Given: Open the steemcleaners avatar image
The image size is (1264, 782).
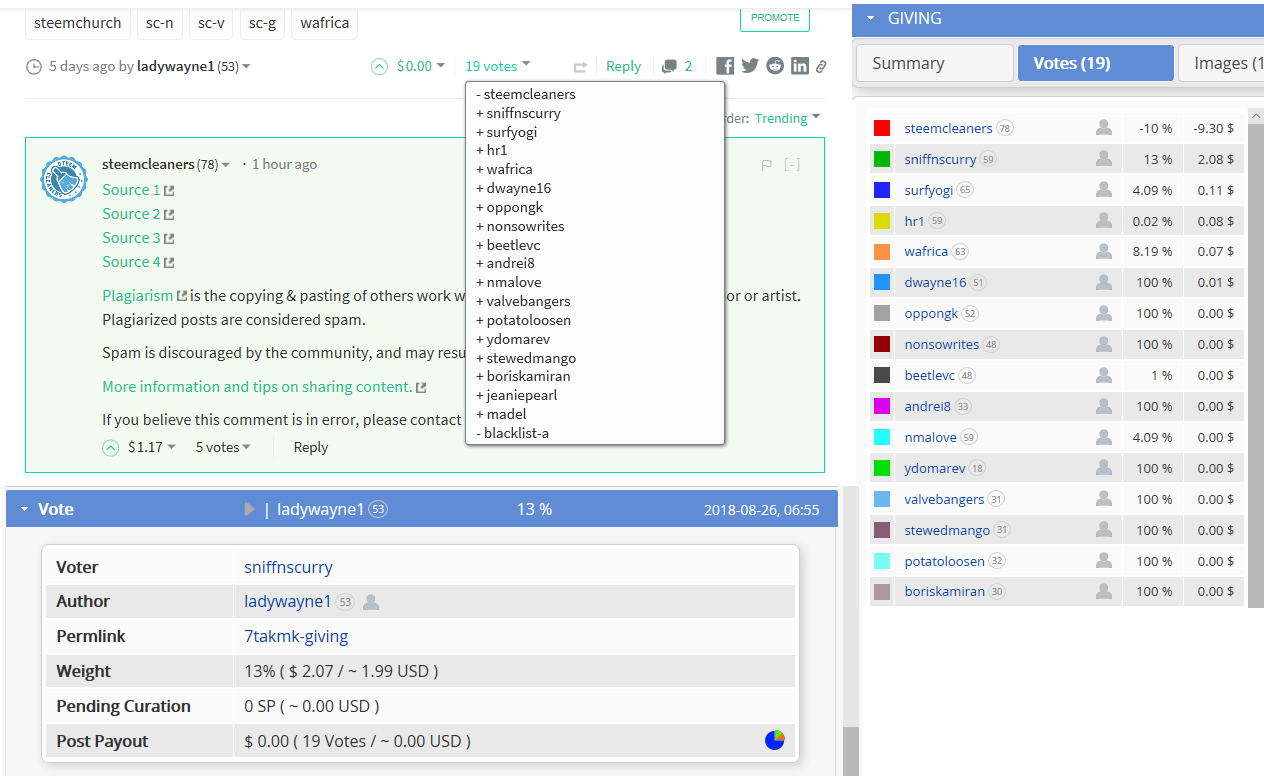Looking at the screenshot, I should pyautogui.click(x=64, y=180).
